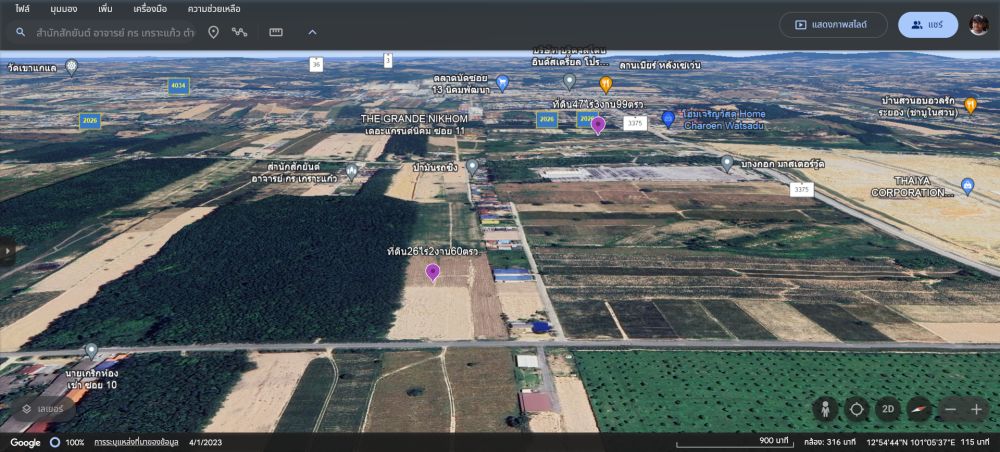Click the แชร์ share button
The height and width of the screenshot is (452, 1000).
(927, 25)
